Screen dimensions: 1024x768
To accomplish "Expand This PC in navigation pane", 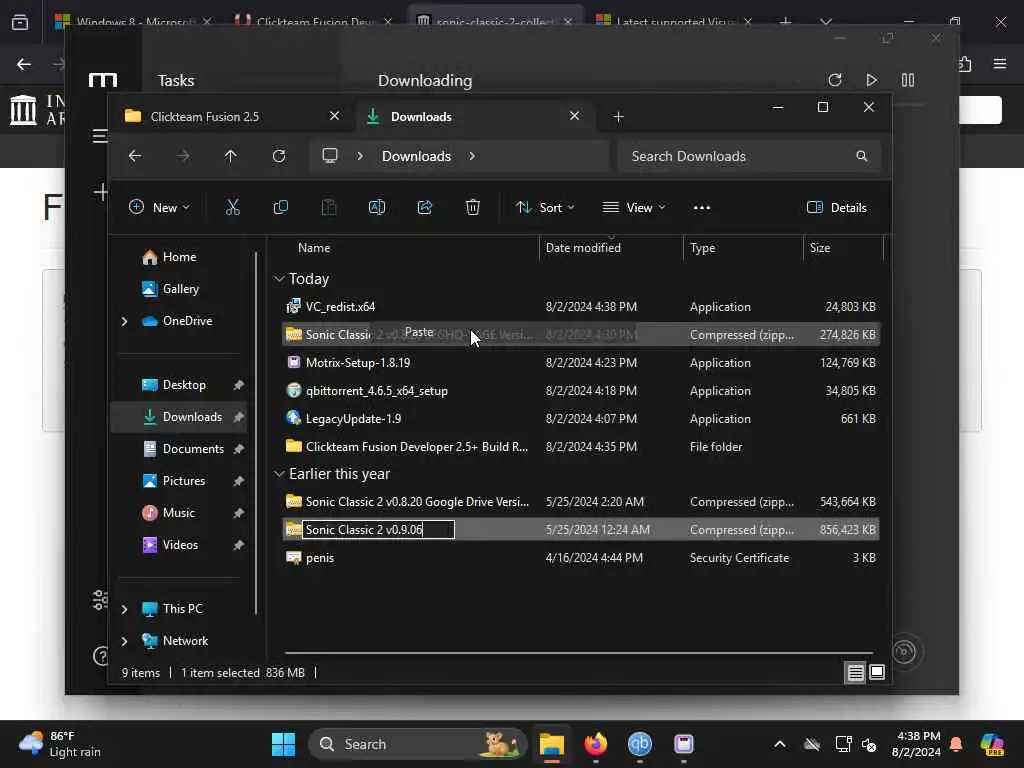I will point(124,609).
